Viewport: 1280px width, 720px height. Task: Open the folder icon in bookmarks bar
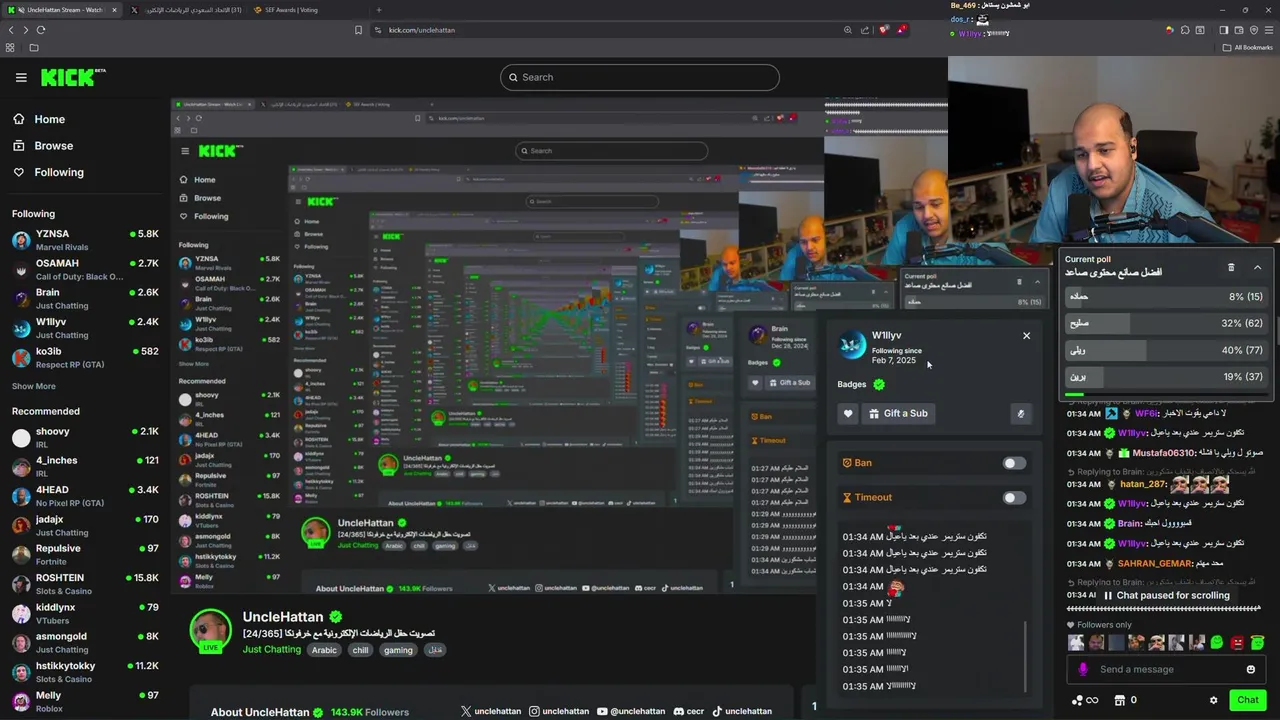(33, 47)
